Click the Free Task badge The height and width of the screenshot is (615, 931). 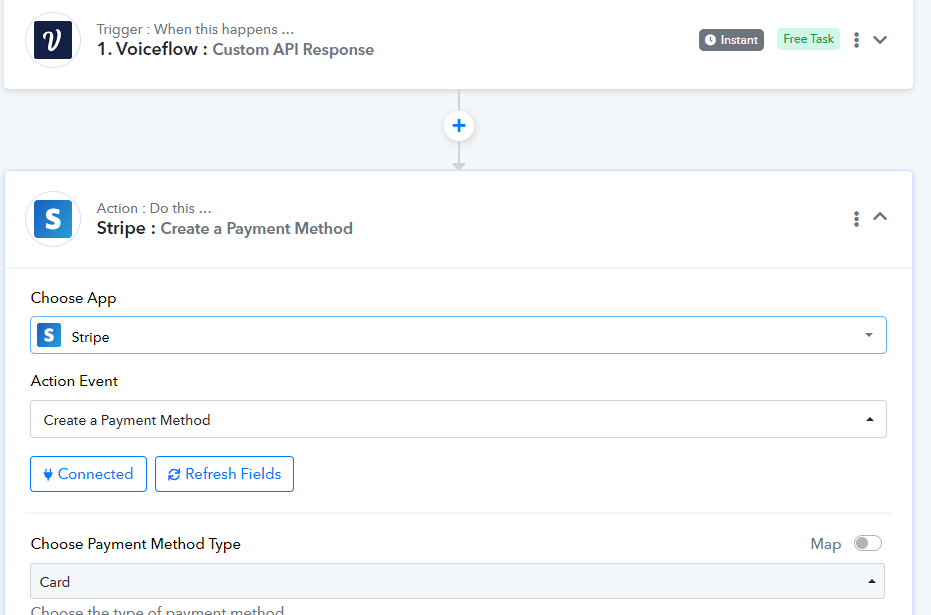(808, 39)
